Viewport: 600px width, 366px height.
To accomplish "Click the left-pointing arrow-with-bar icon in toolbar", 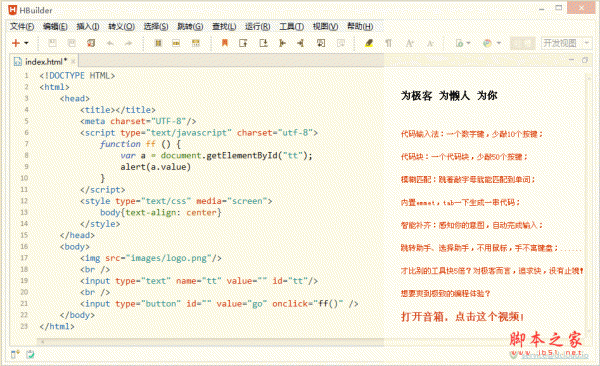I will [x=300, y=43].
